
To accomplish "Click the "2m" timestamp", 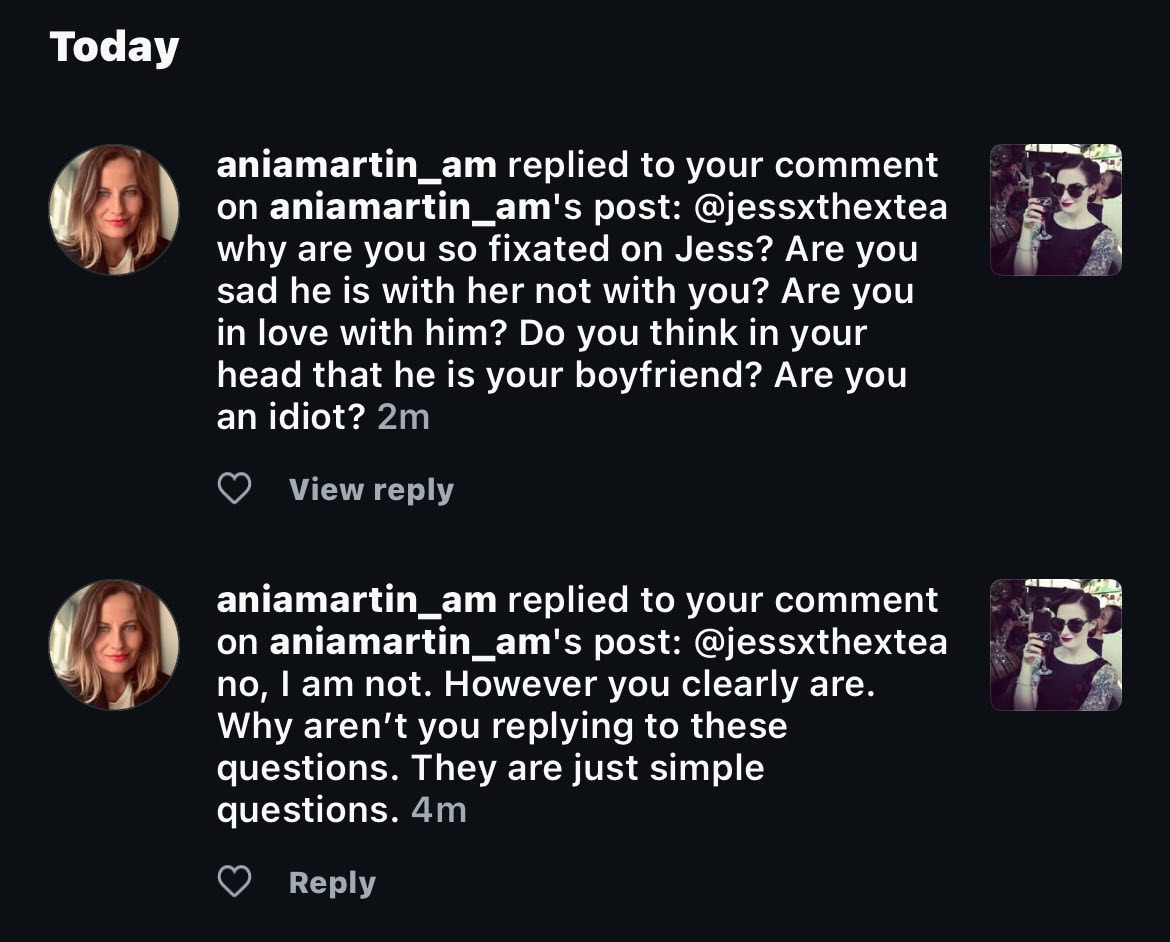I will (x=404, y=417).
